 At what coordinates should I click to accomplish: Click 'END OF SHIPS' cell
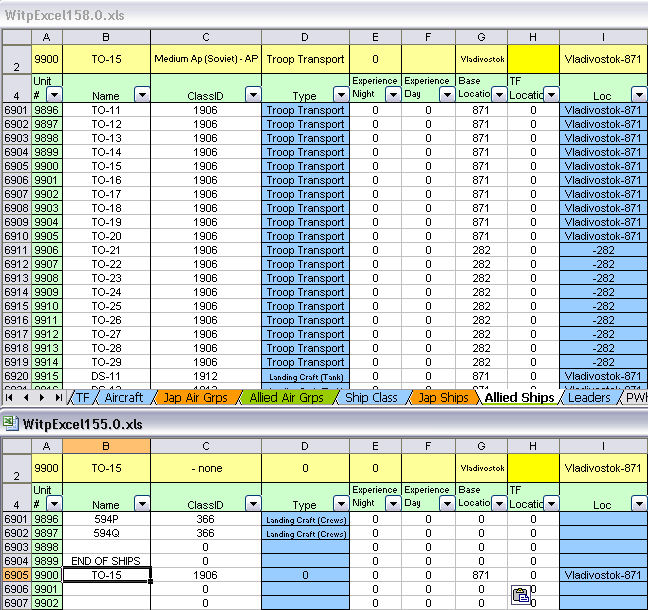[106, 561]
